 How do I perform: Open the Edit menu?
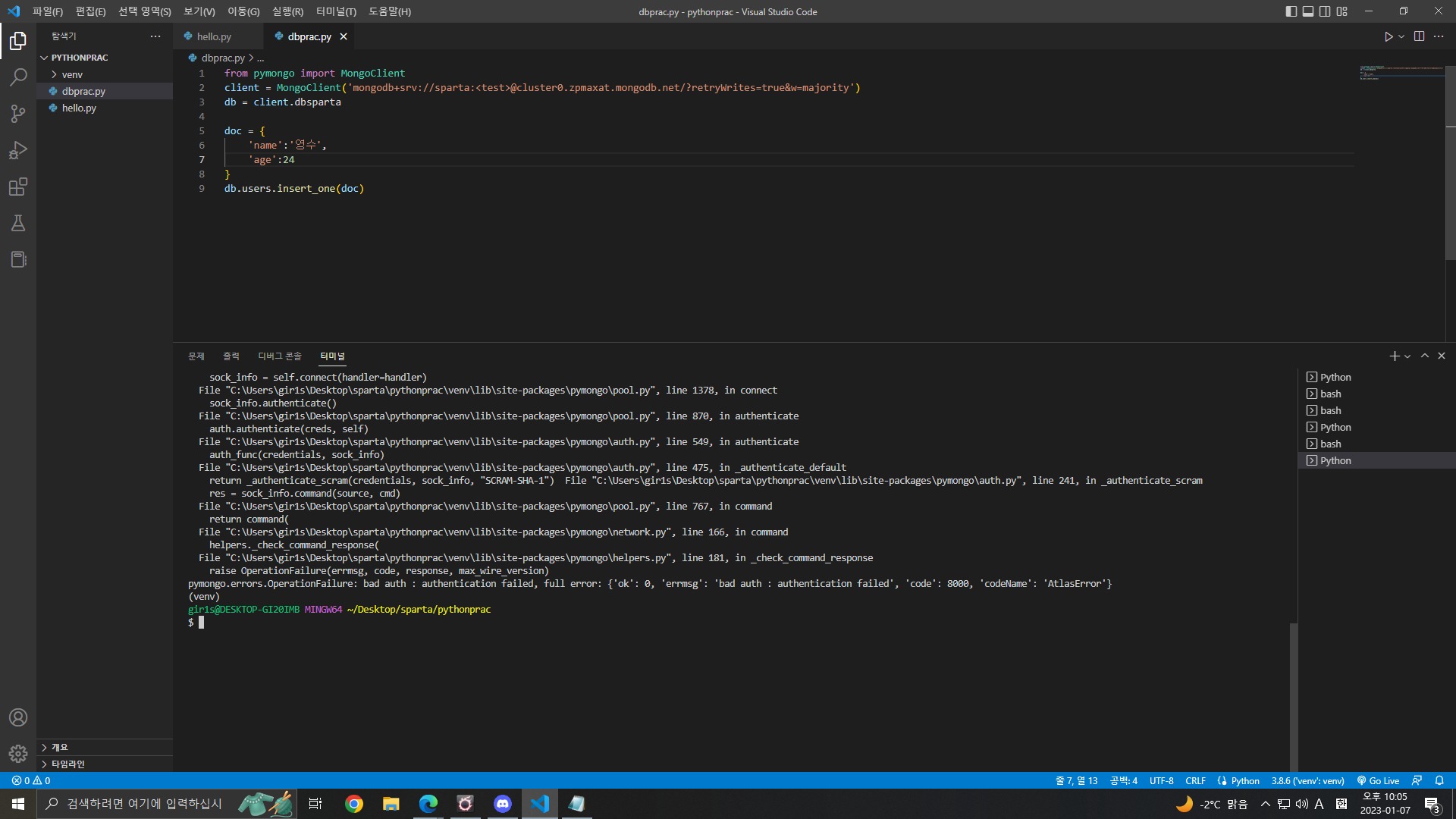pos(90,11)
